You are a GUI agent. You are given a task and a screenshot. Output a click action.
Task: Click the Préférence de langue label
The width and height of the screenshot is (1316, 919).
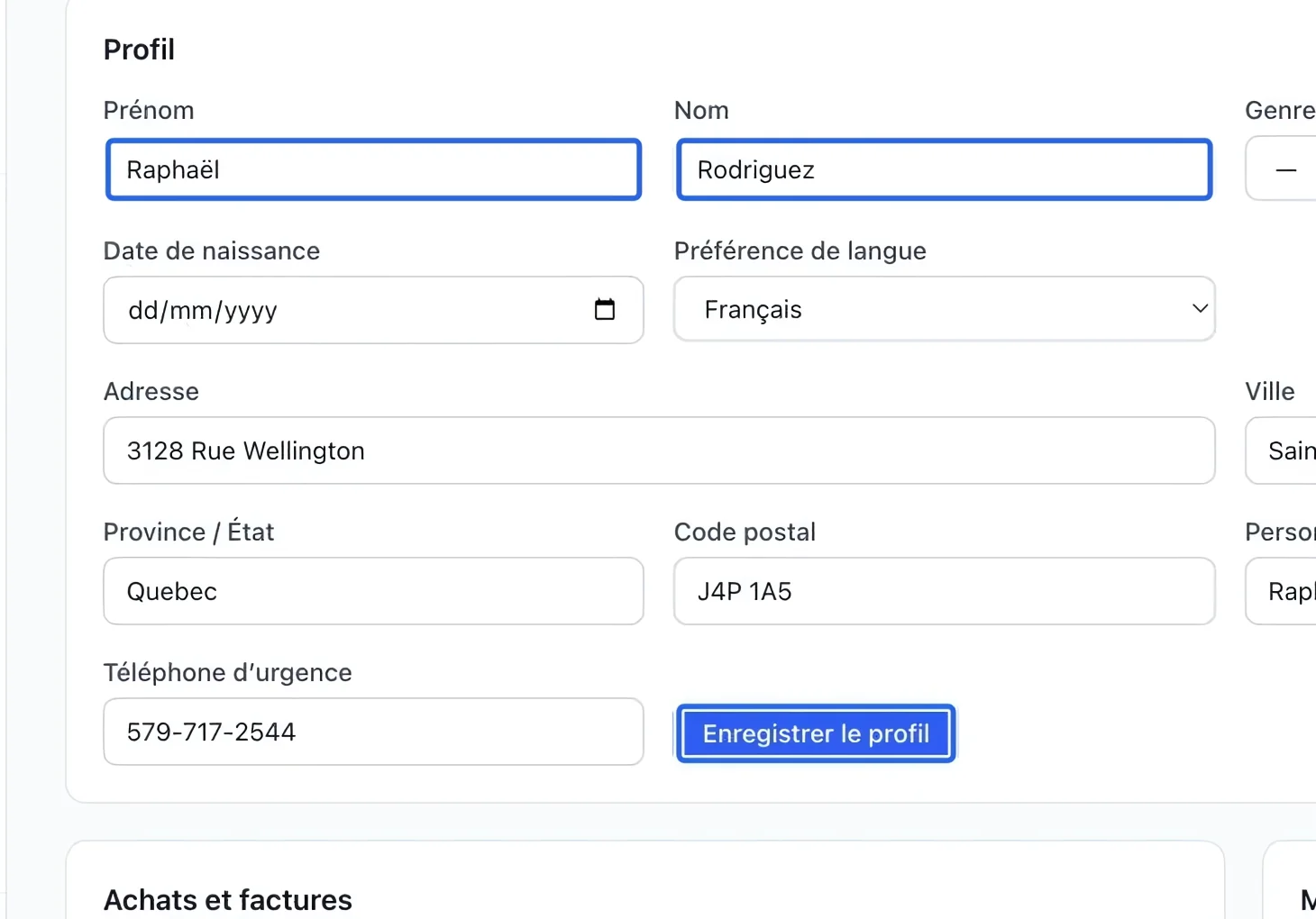(x=800, y=250)
